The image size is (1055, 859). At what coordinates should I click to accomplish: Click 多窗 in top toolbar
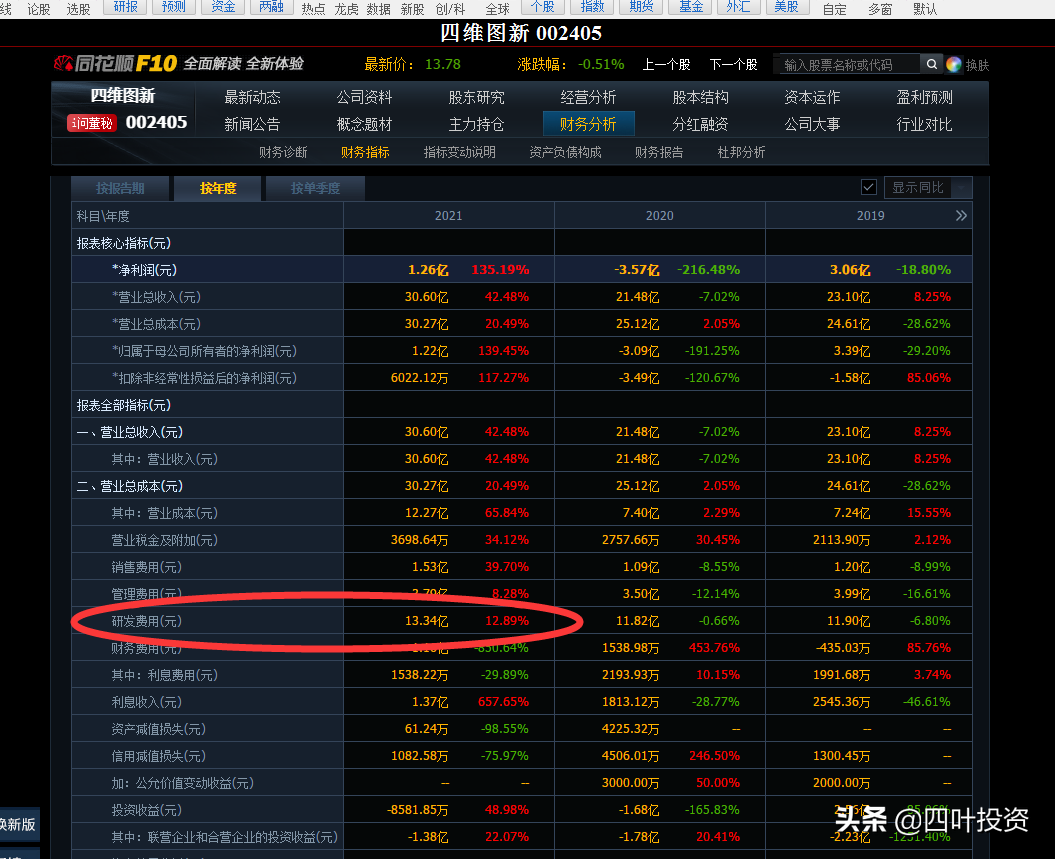pyautogui.click(x=880, y=9)
